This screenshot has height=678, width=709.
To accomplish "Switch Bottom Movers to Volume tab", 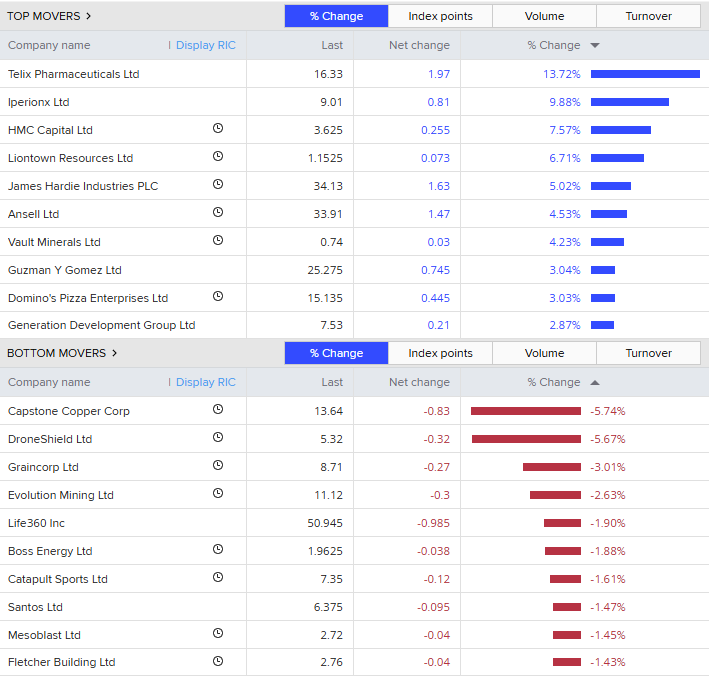I will (x=544, y=353).
